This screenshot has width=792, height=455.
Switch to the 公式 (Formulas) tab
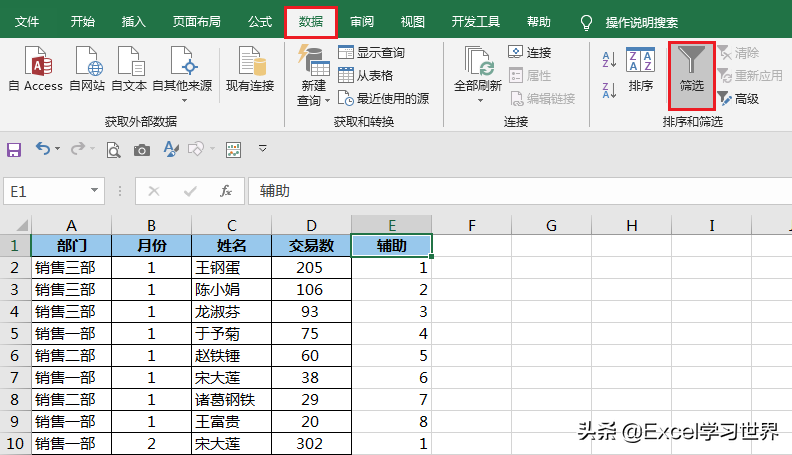(x=260, y=22)
